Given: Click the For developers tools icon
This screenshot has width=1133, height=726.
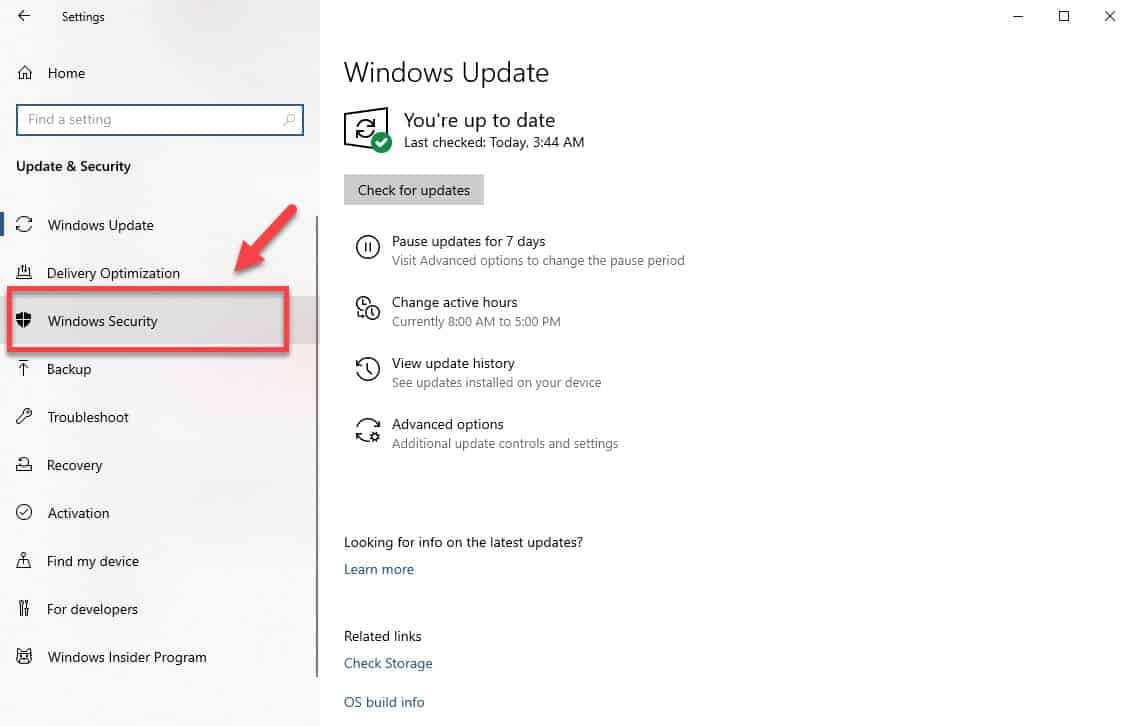Looking at the screenshot, I should coord(24,608).
